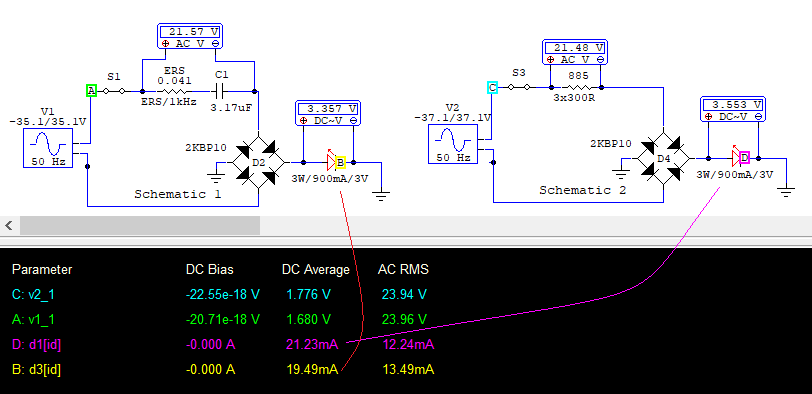Select the V1 sine voltage source
Image resolution: width=812 pixels, height=394 pixels.
(x=48, y=149)
